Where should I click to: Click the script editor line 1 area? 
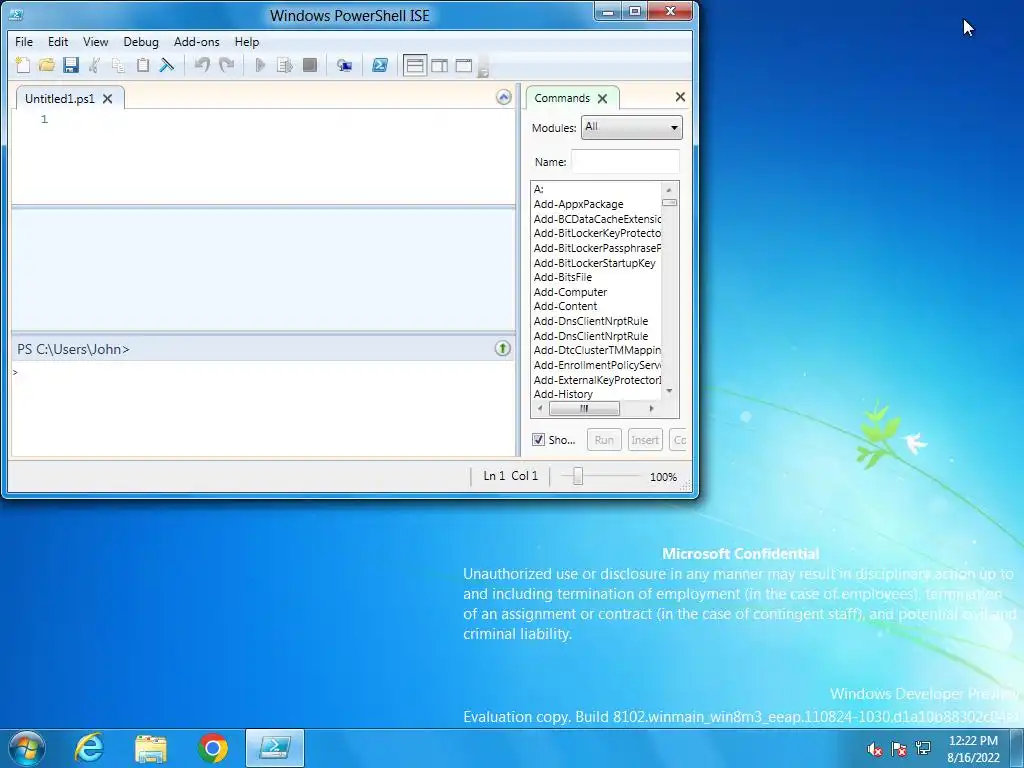coord(281,119)
